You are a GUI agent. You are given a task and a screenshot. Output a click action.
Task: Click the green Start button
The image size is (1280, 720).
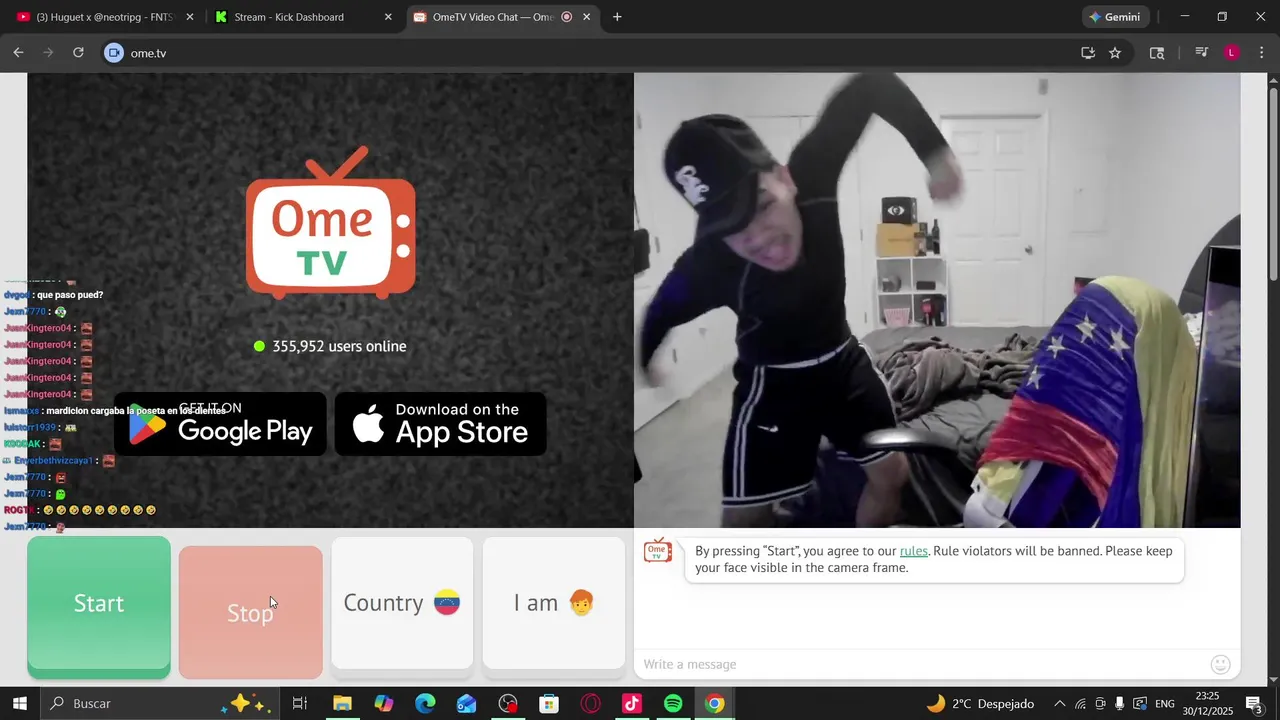click(x=99, y=607)
